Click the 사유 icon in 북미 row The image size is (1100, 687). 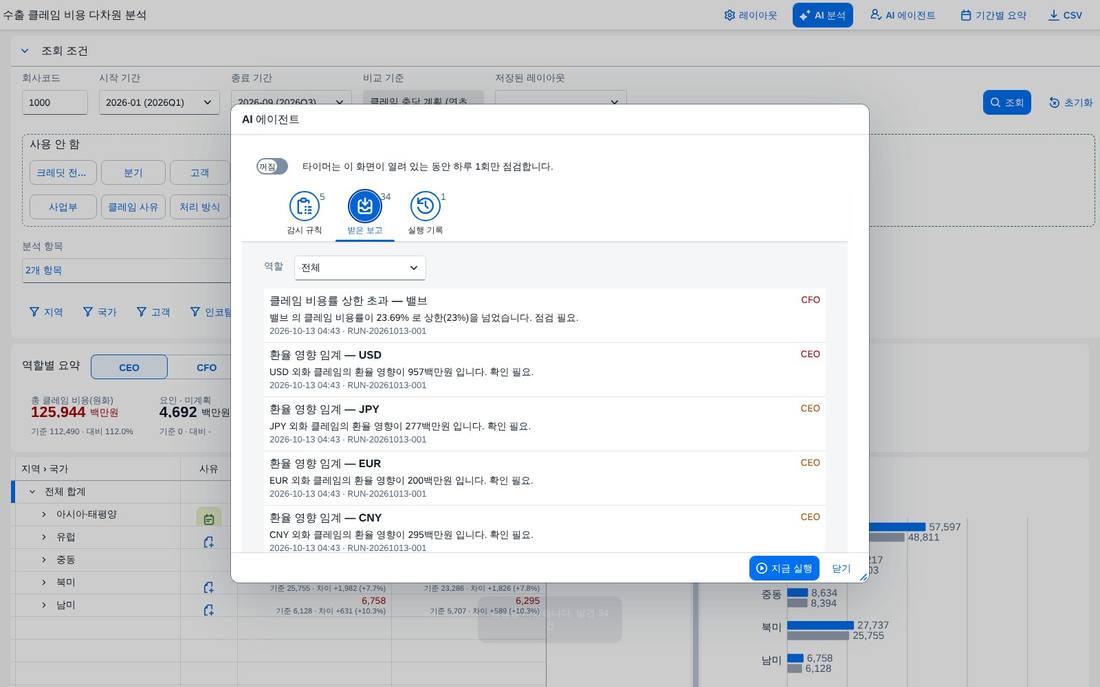click(208, 587)
